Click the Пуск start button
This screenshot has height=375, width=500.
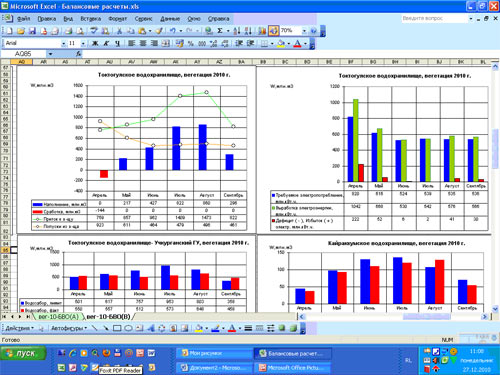tap(23, 353)
